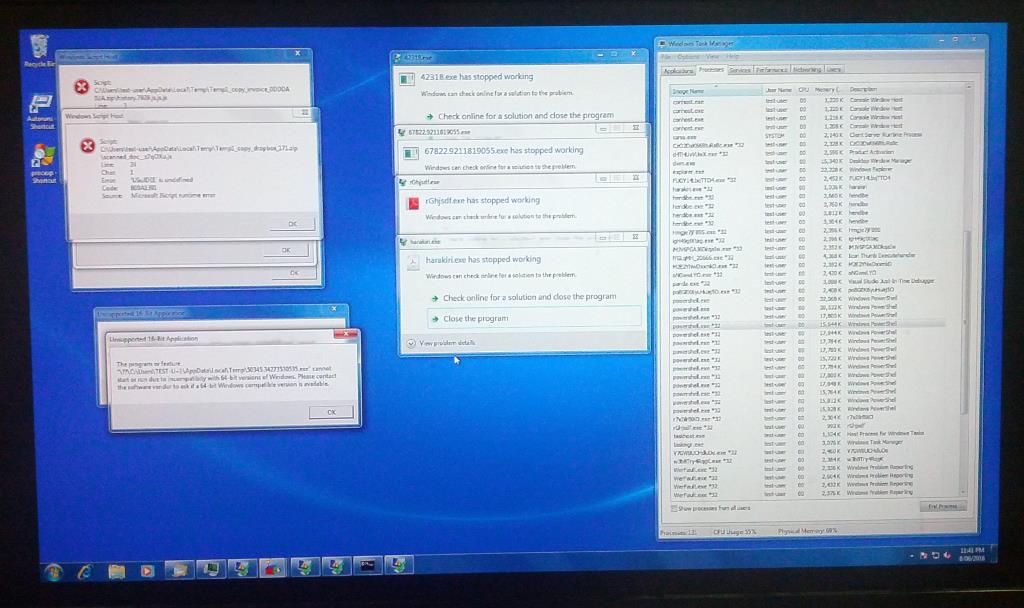This screenshot has width=1024, height=608.
Task: Launch Internet Explorer from the taskbar
Action: pyautogui.click(x=84, y=571)
